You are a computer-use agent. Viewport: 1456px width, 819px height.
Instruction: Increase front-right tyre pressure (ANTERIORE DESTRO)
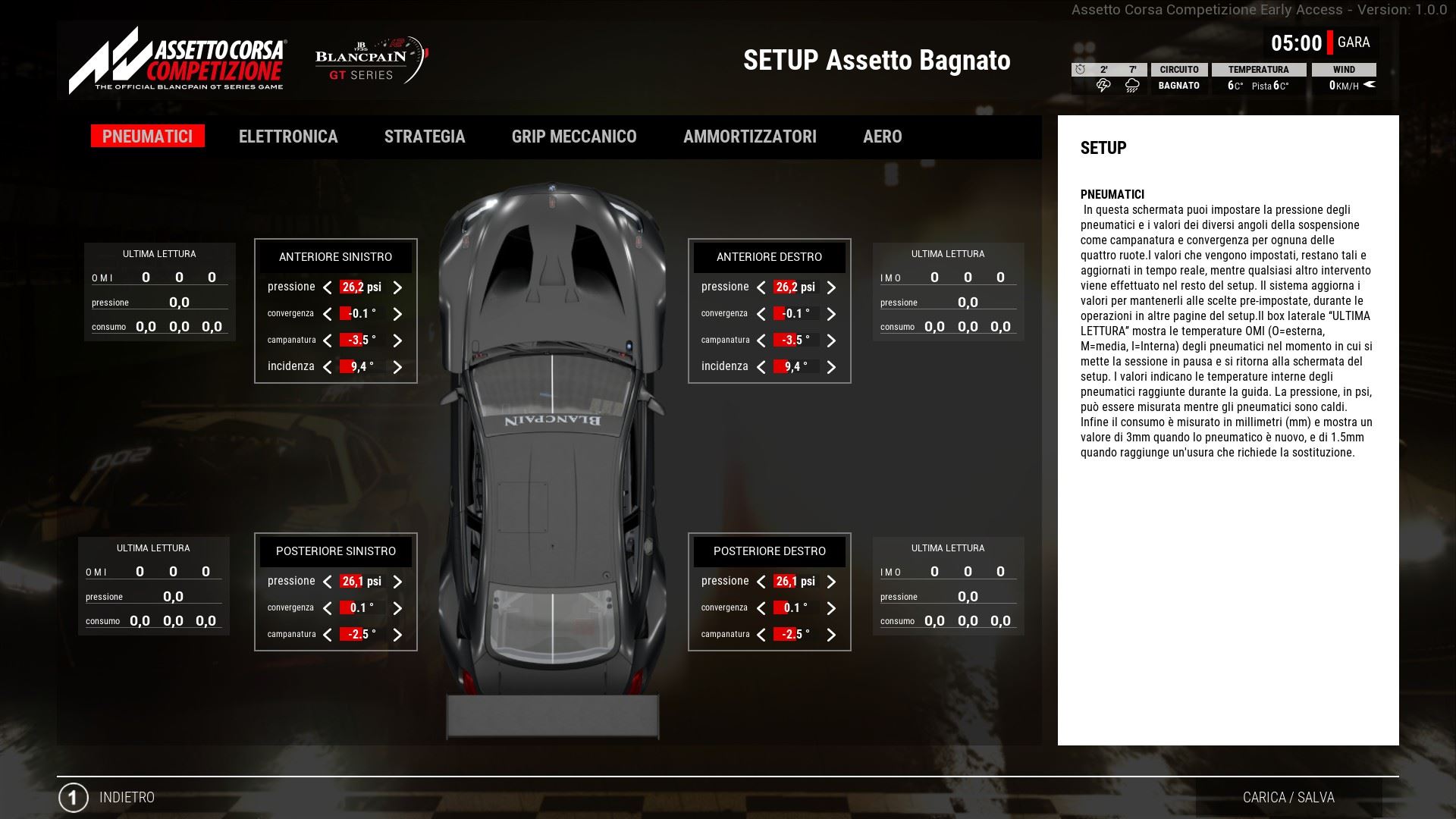coord(831,287)
